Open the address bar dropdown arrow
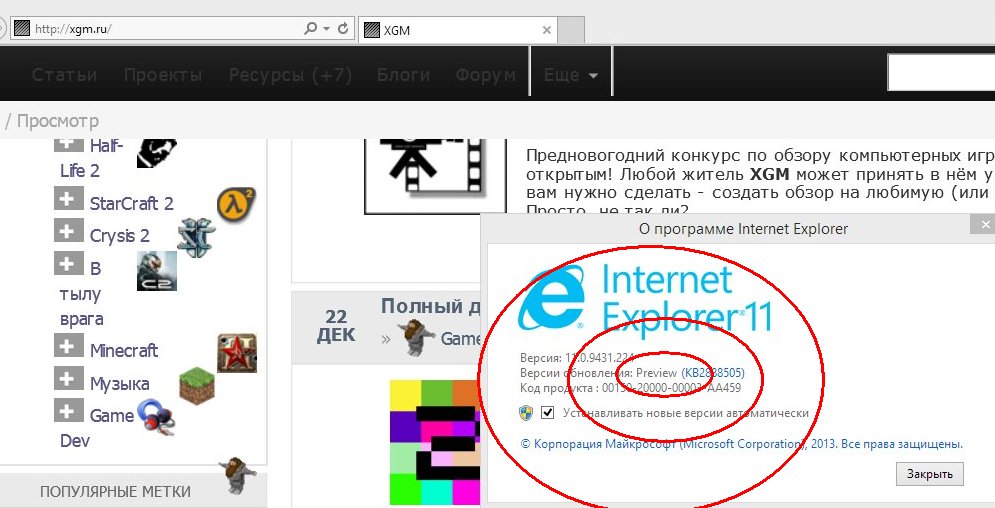The height and width of the screenshot is (508, 995). (326, 29)
